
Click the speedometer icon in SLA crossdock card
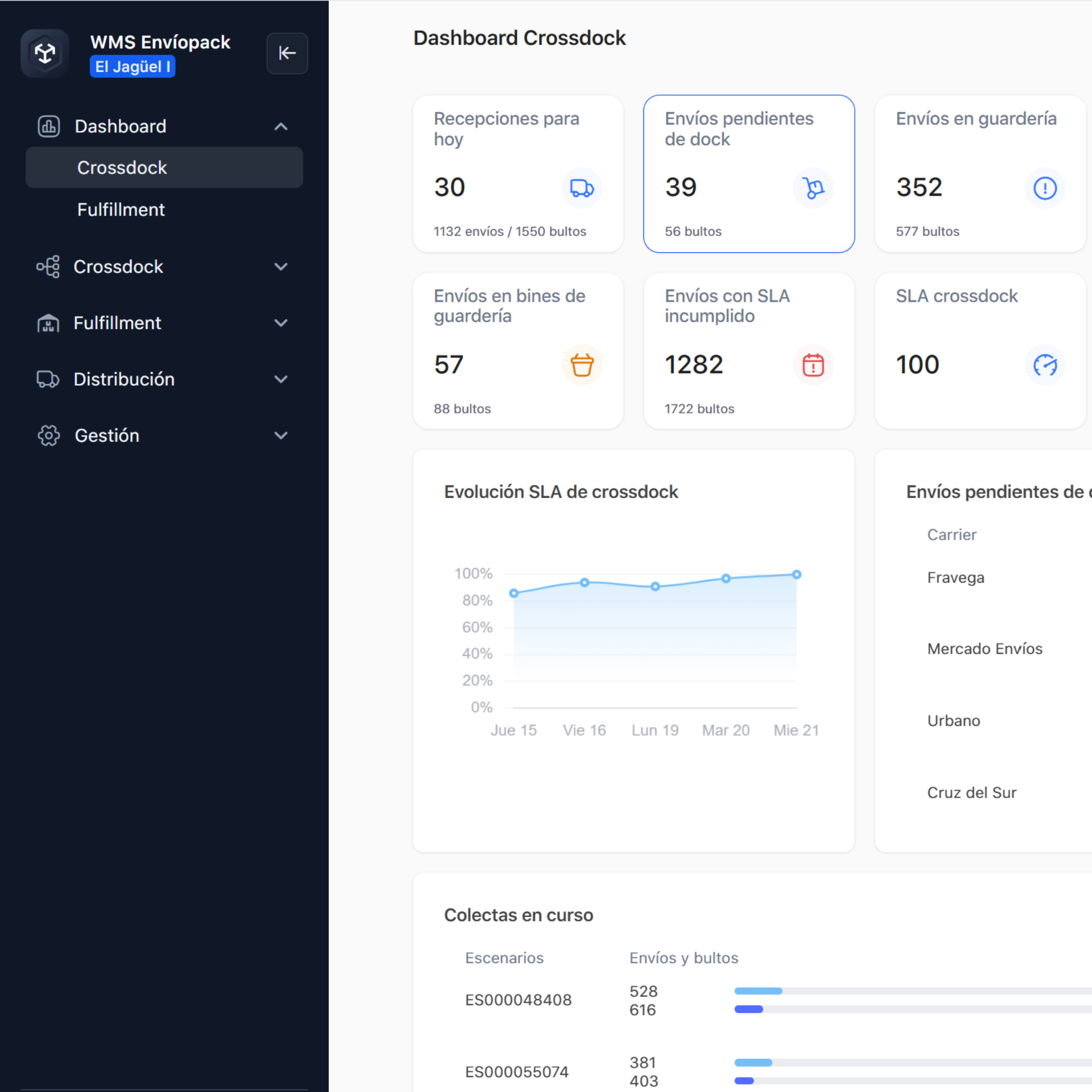[x=1045, y=365]
